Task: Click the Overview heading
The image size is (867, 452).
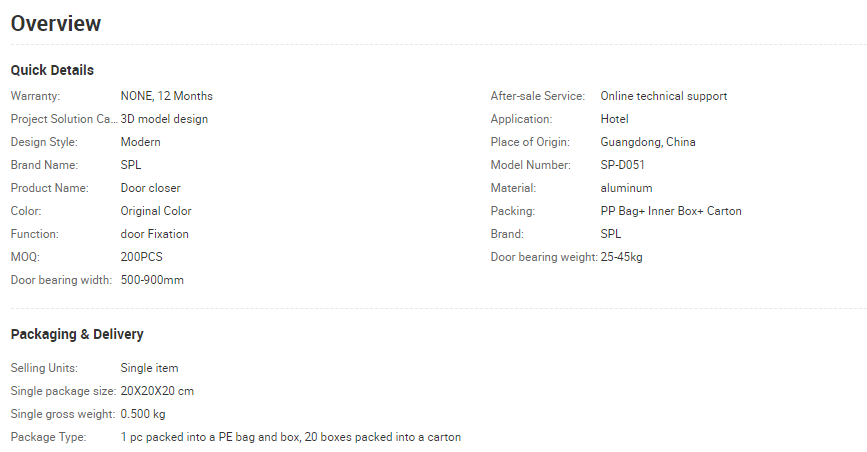Action: pos(56,24)
